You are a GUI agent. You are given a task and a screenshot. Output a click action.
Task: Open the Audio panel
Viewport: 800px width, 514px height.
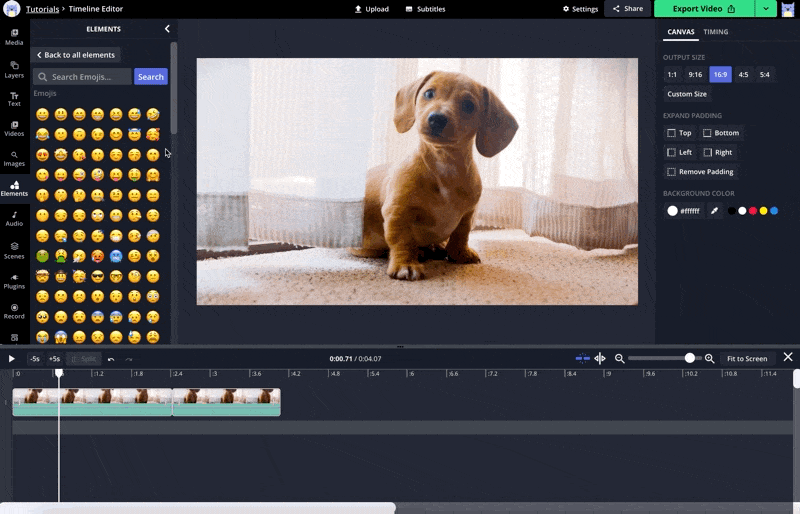click(14, 218)
